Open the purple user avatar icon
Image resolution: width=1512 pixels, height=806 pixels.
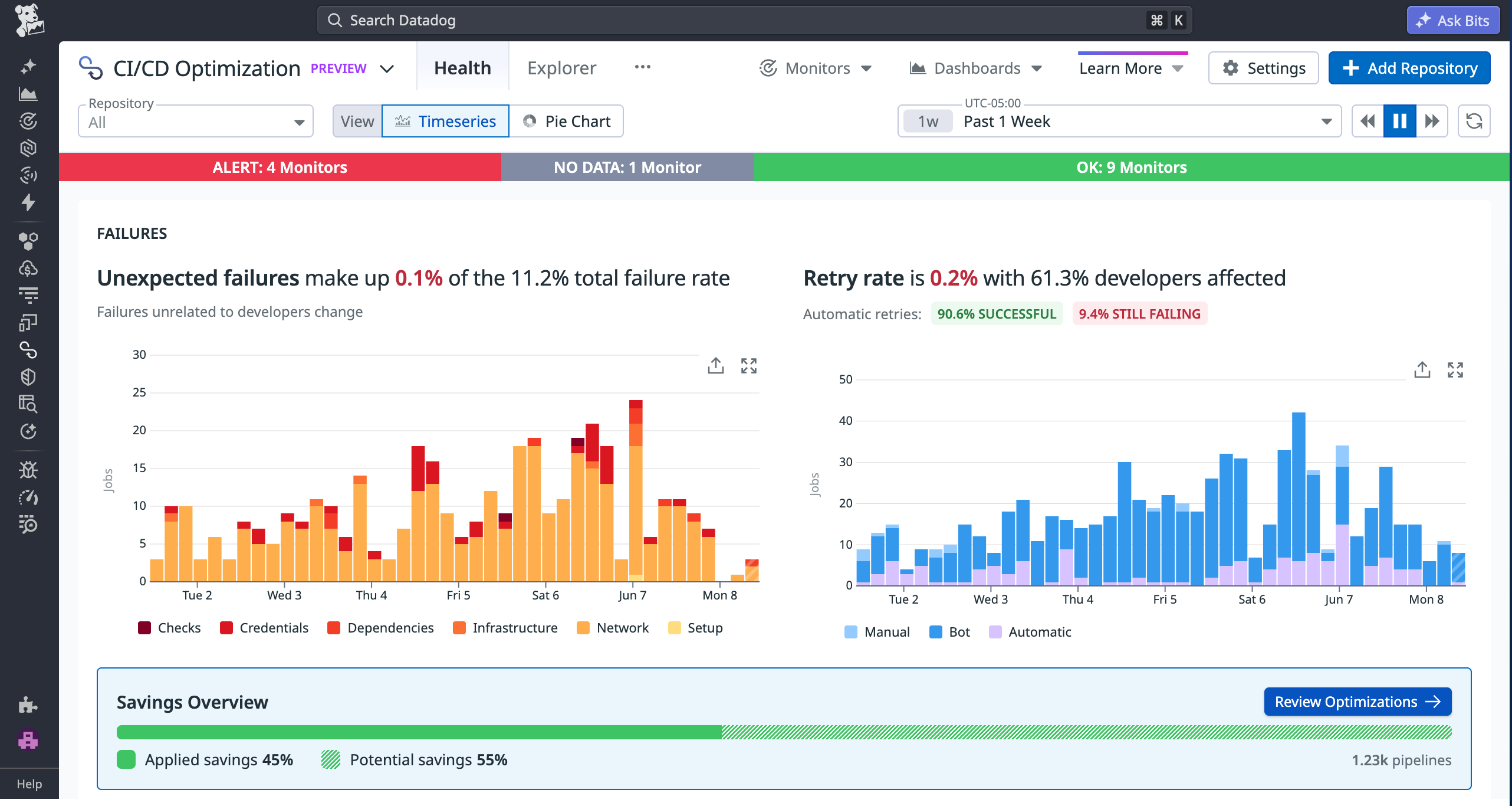click(28, 739)
